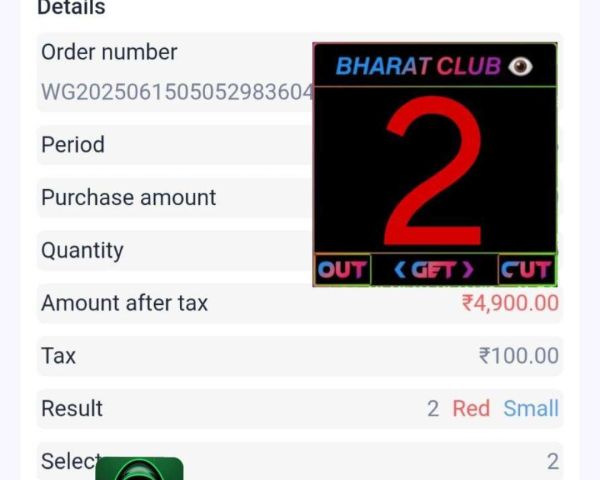Click the right chevron beside GET

tap(468, 270)
